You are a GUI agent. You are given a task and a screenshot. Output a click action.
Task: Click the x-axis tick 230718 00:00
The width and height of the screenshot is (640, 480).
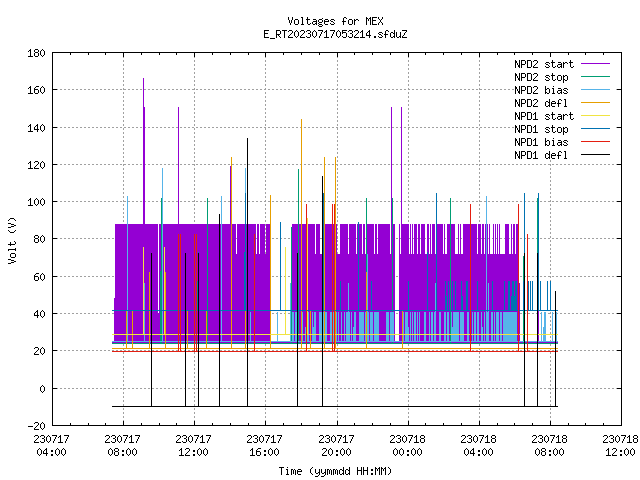pyautogui.click(x=407, y=446)
